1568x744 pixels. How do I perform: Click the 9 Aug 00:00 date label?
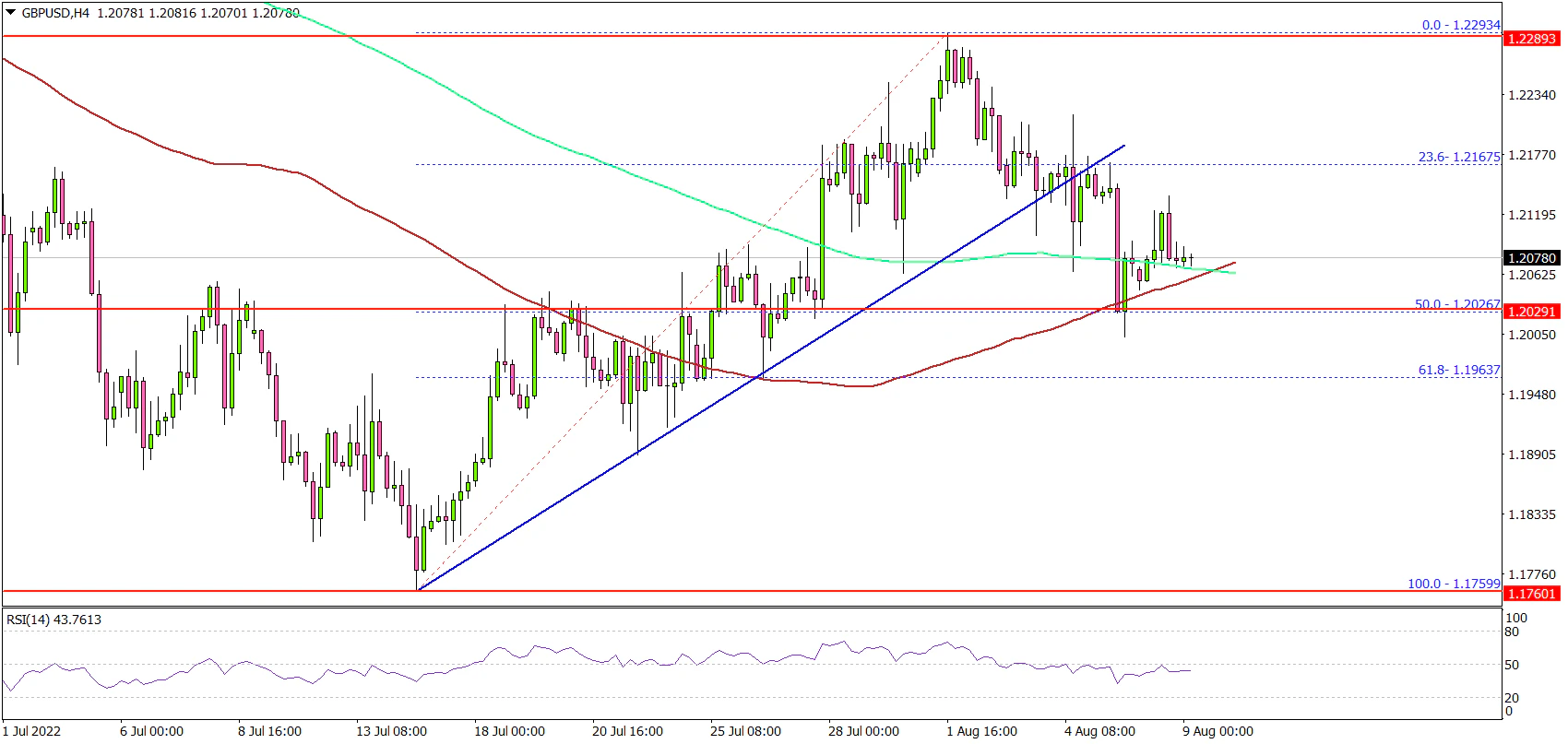[1218, 731]
